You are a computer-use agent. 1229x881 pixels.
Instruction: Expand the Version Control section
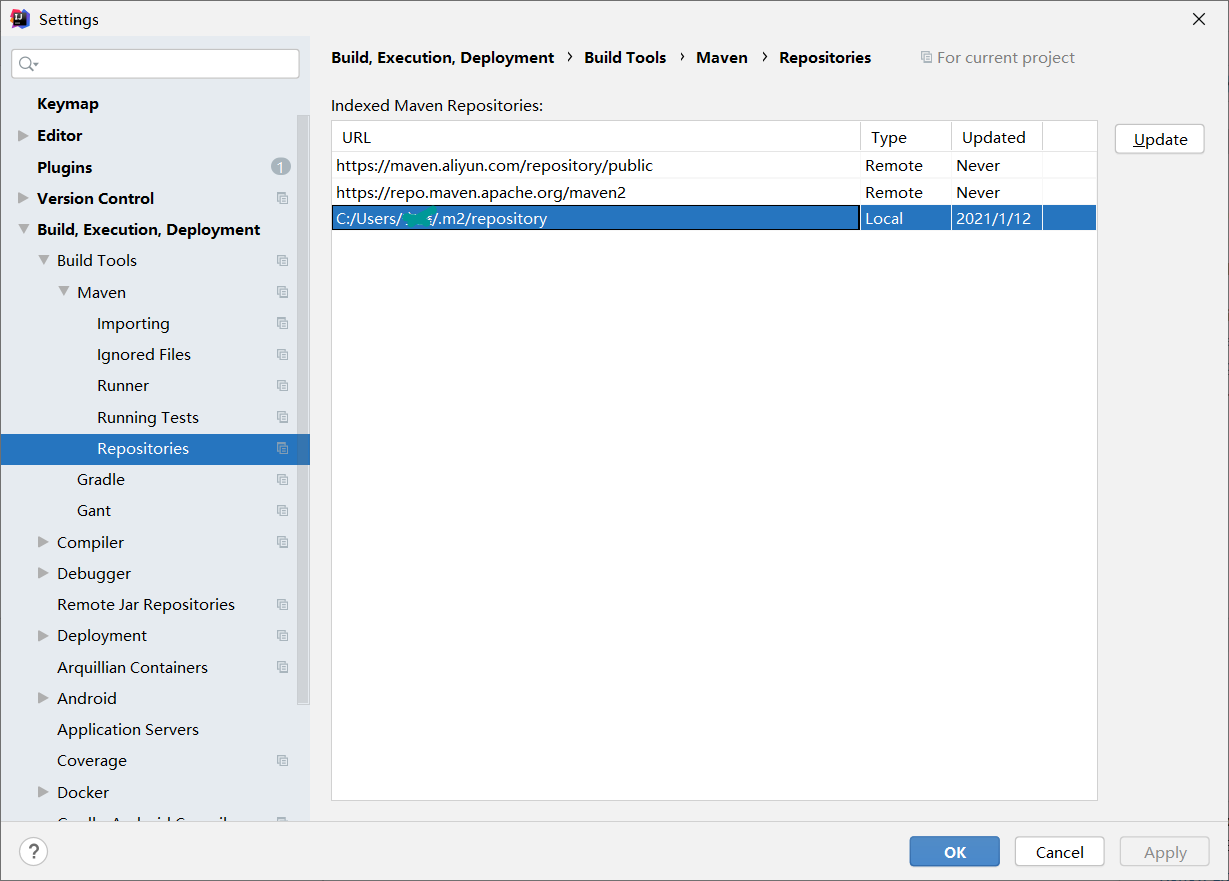pyautogui.click(x=23, y=198)
